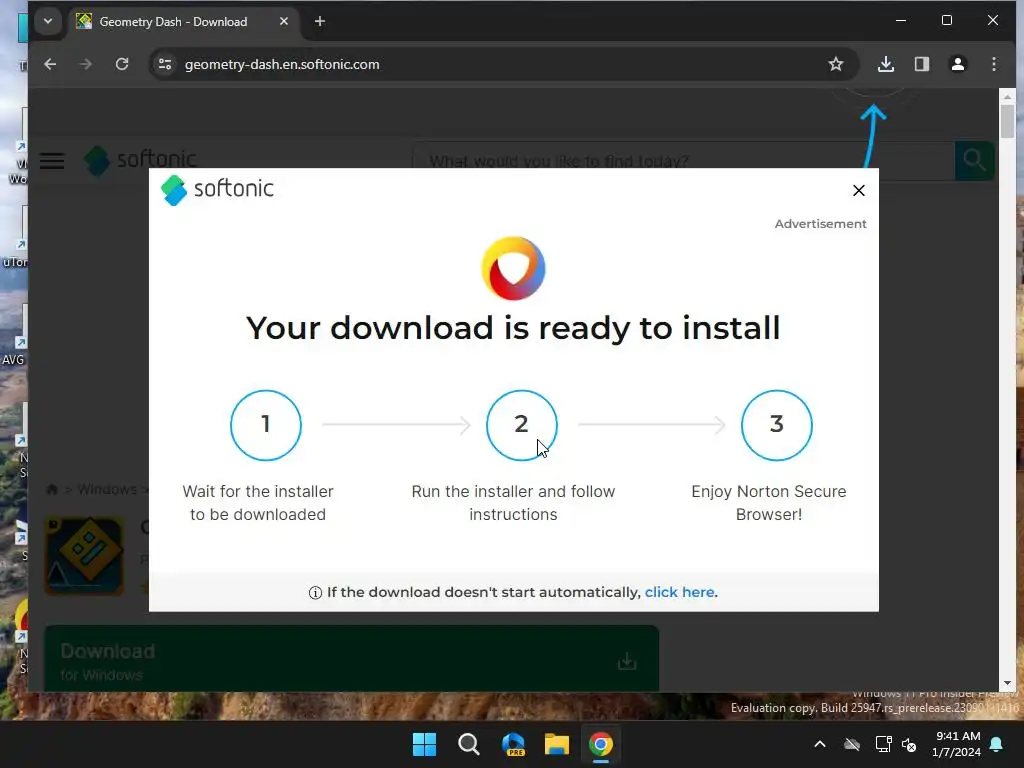This screenshot has height=768, width=1024.
Task: Click the page scrollbar up arrow
Action: click(x=1007, y=97)
